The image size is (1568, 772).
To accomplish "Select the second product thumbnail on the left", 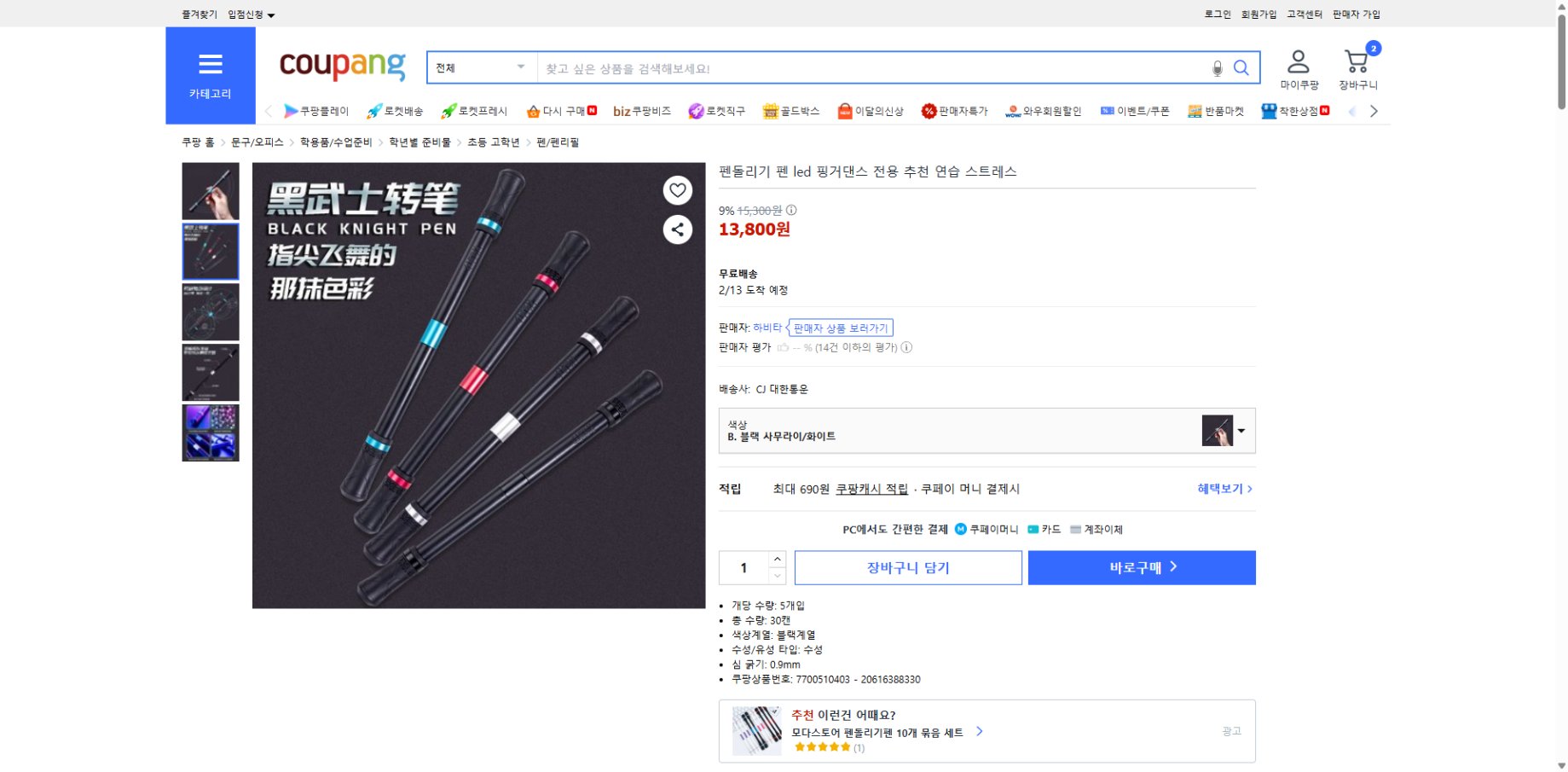I will coord(211,251).
